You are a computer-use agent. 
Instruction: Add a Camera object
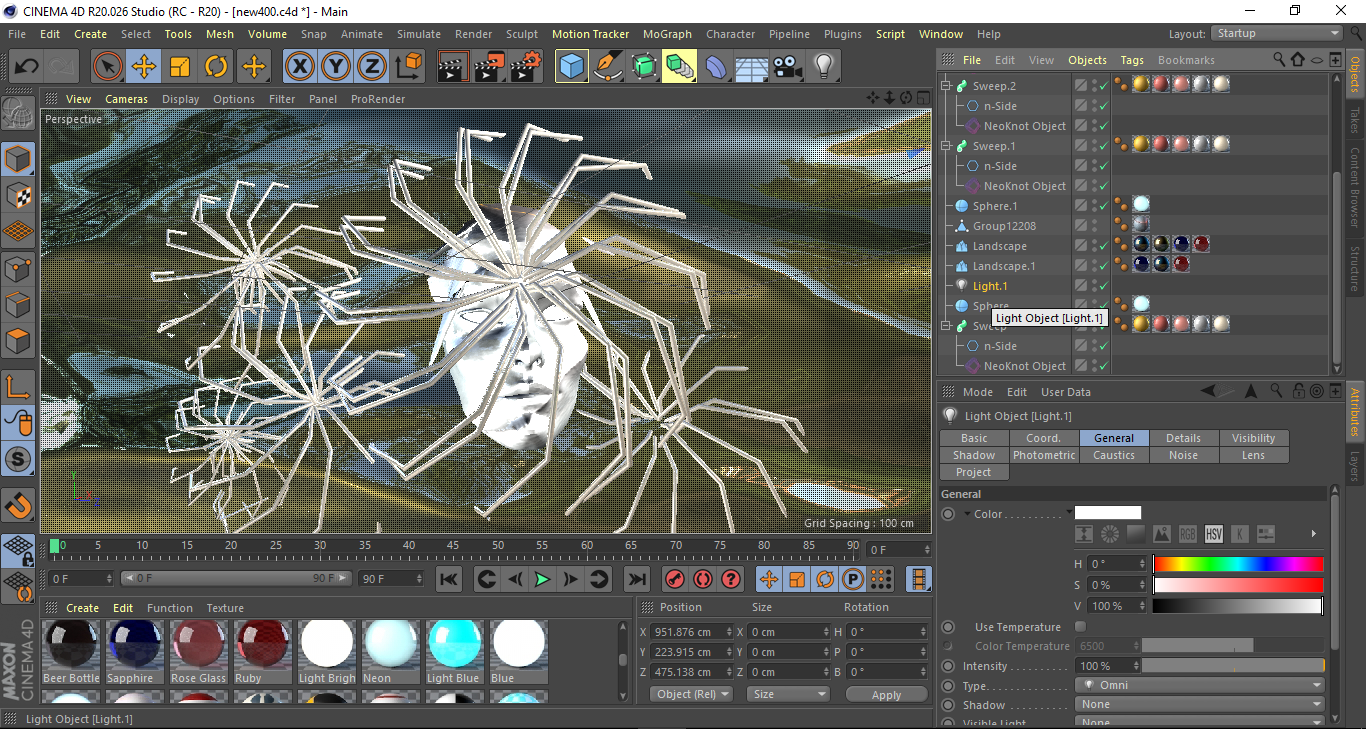coord(788,67)
